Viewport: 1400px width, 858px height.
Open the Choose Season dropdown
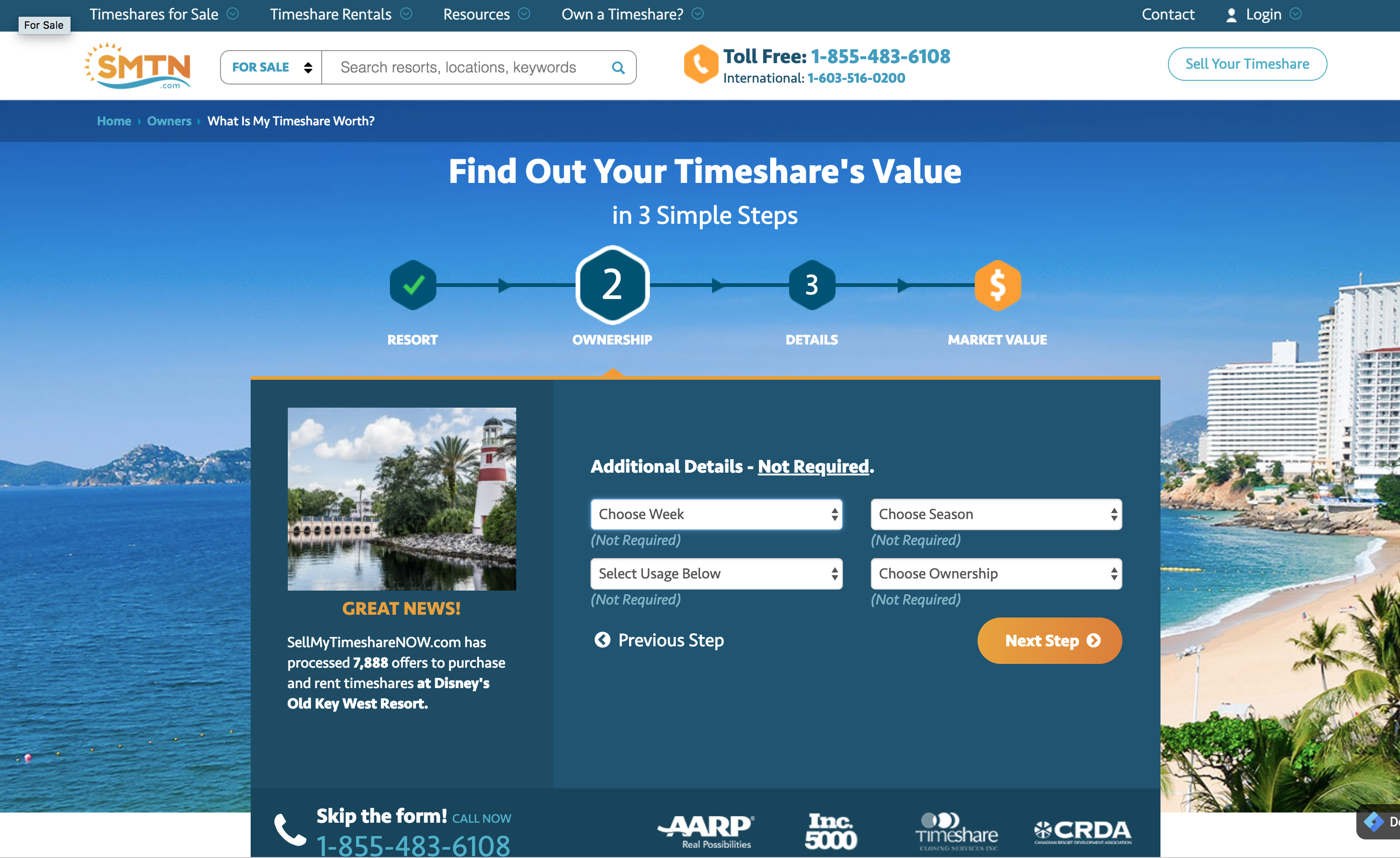point(997,514)
